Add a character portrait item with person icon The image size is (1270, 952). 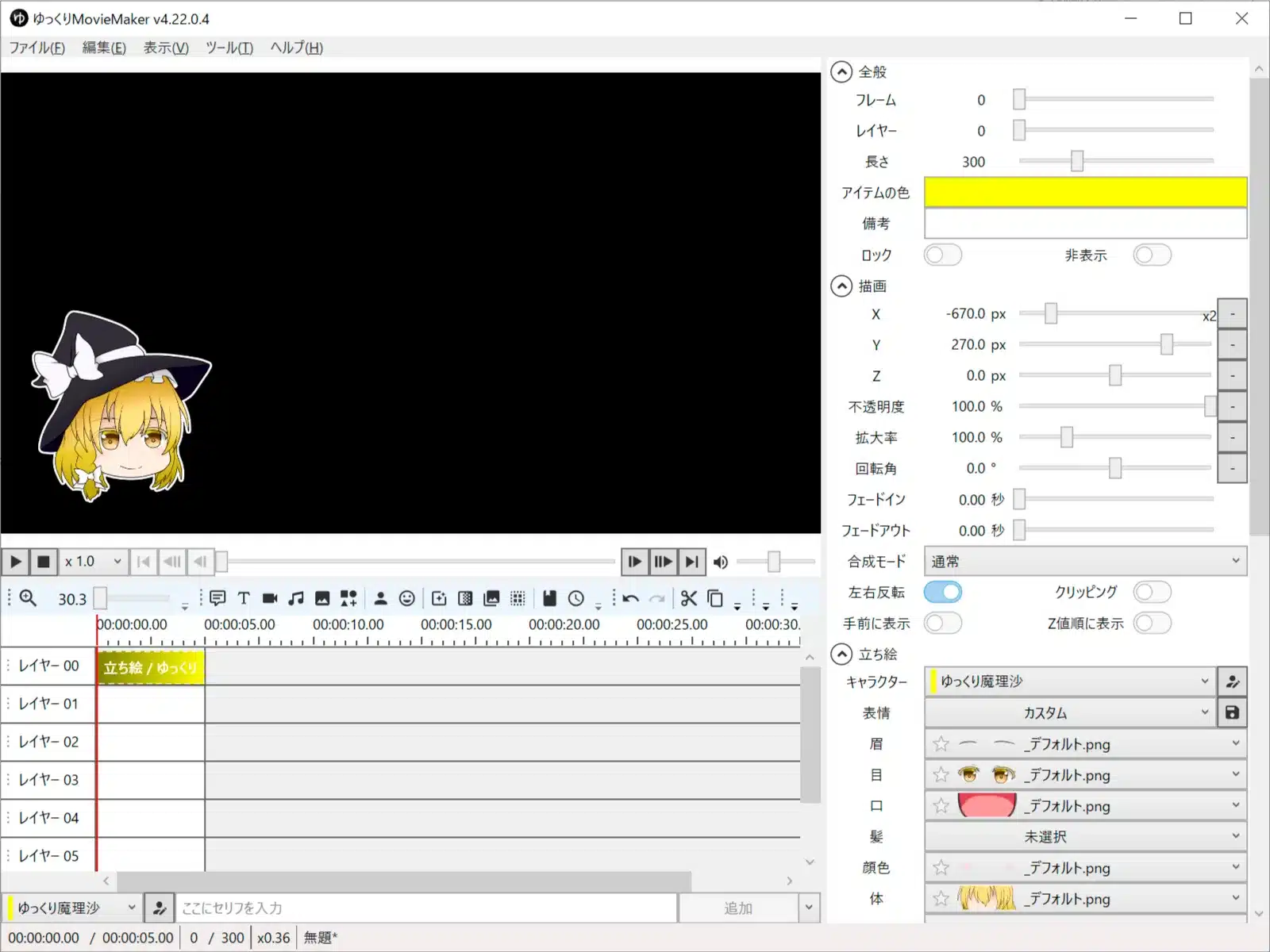point(381,598)
